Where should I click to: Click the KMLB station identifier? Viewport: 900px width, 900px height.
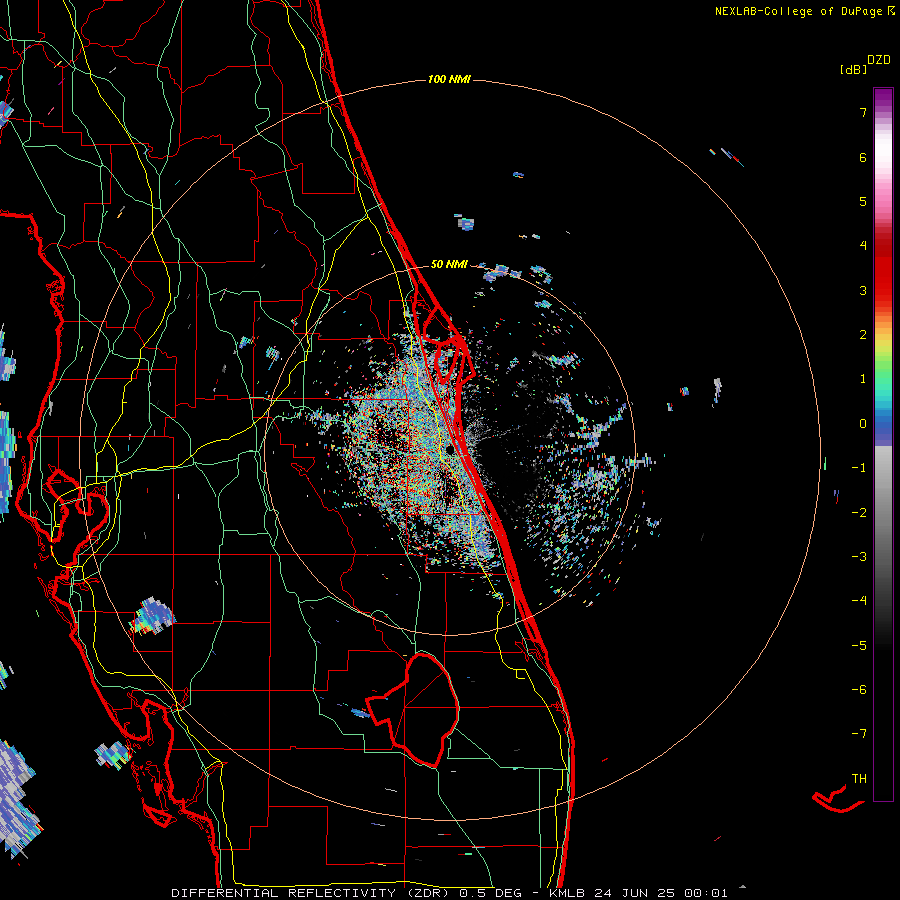567,893
